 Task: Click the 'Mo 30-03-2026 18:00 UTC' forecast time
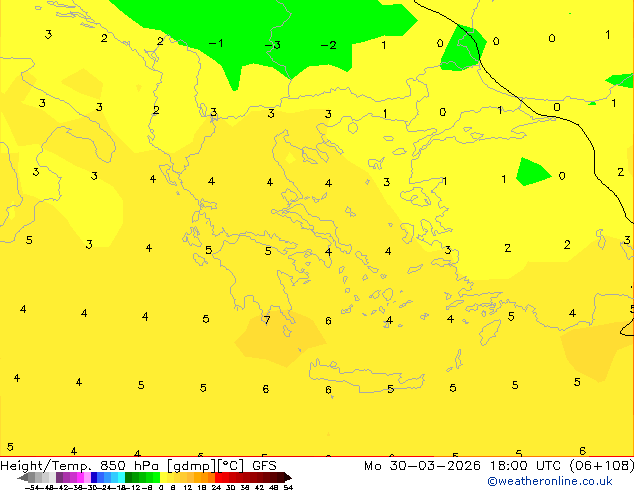[x=464, y=466]
